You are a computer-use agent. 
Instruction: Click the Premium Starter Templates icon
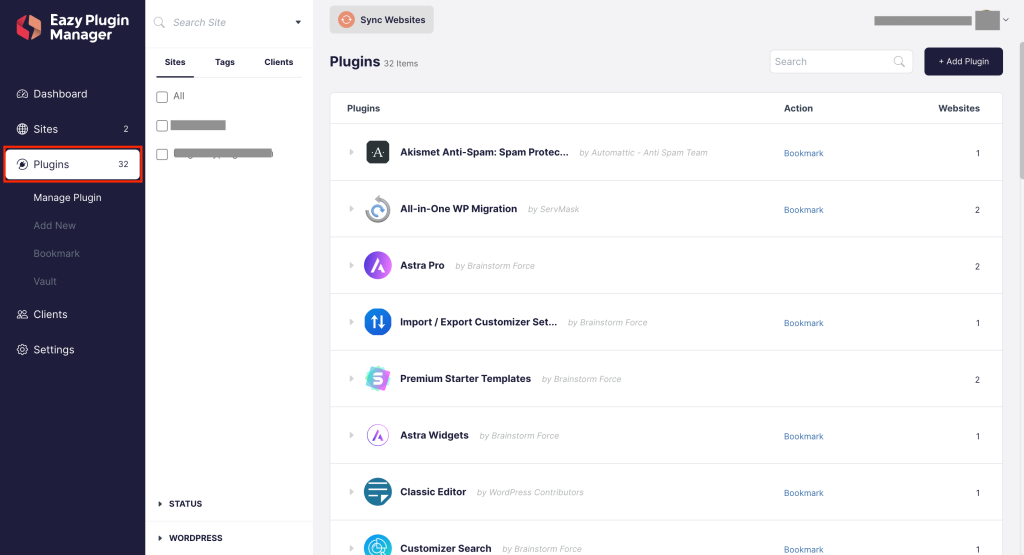(x=377, y=379)
